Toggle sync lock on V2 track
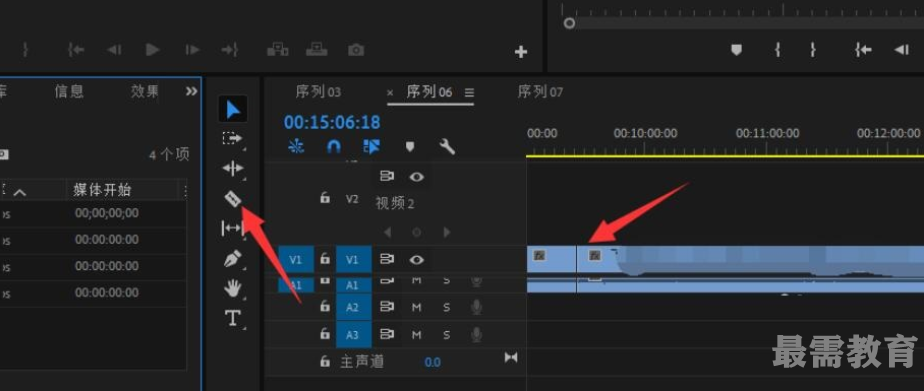Image resolution: width=924 pixels, height=391 pixels. click(x=387, y=176)
